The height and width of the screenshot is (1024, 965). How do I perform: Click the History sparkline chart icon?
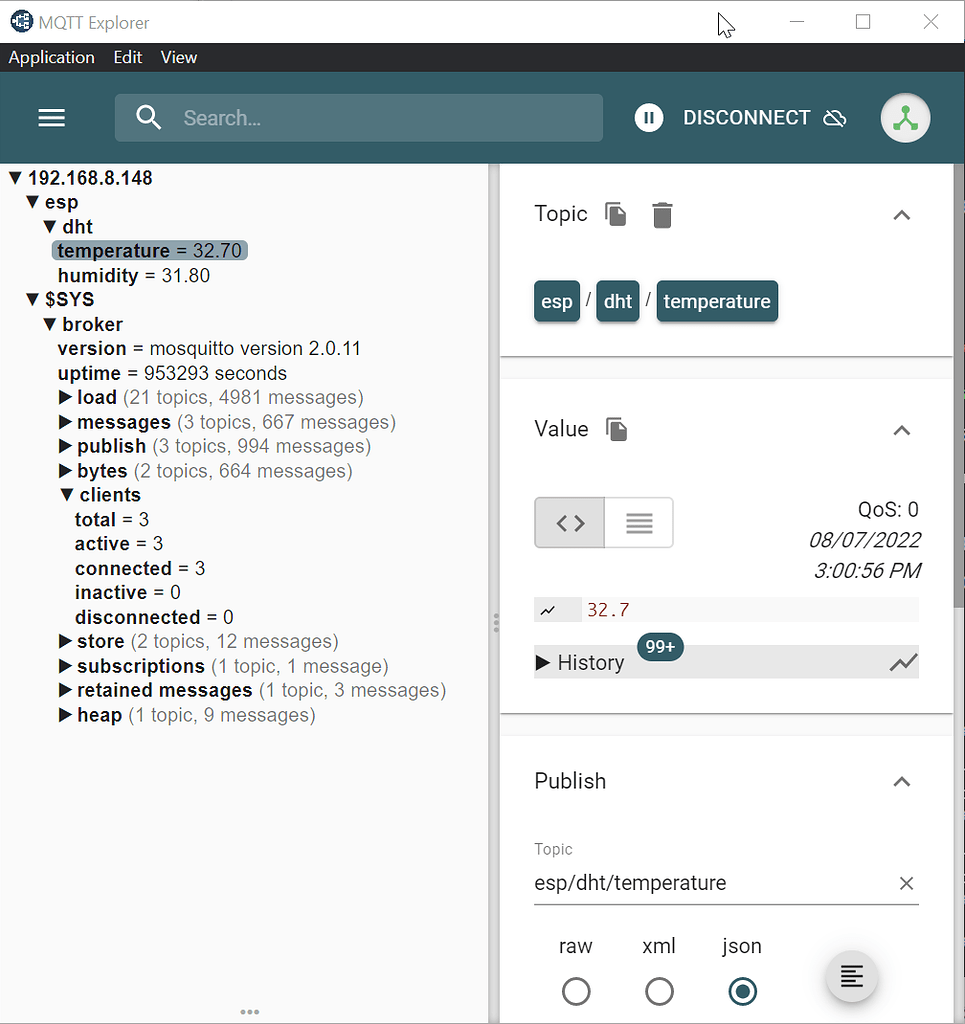[903, 662]
